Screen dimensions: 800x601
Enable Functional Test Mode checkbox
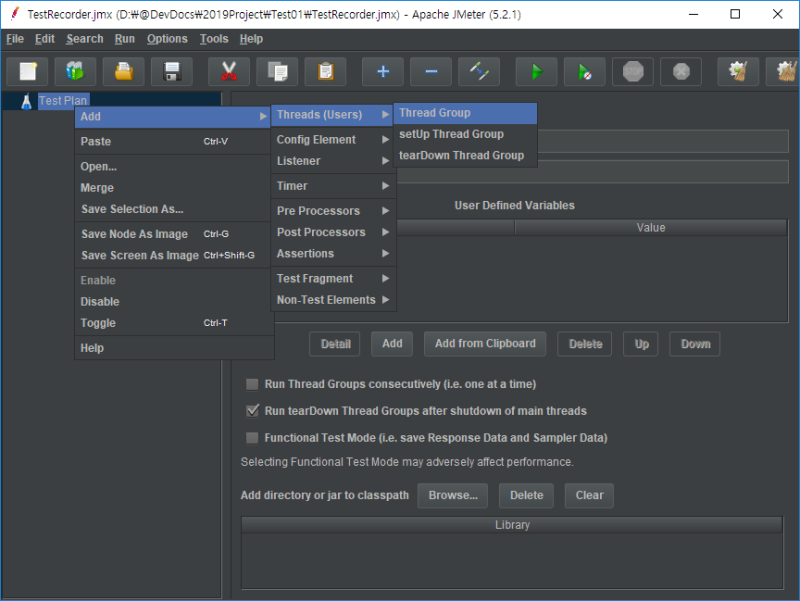point(252,438)
